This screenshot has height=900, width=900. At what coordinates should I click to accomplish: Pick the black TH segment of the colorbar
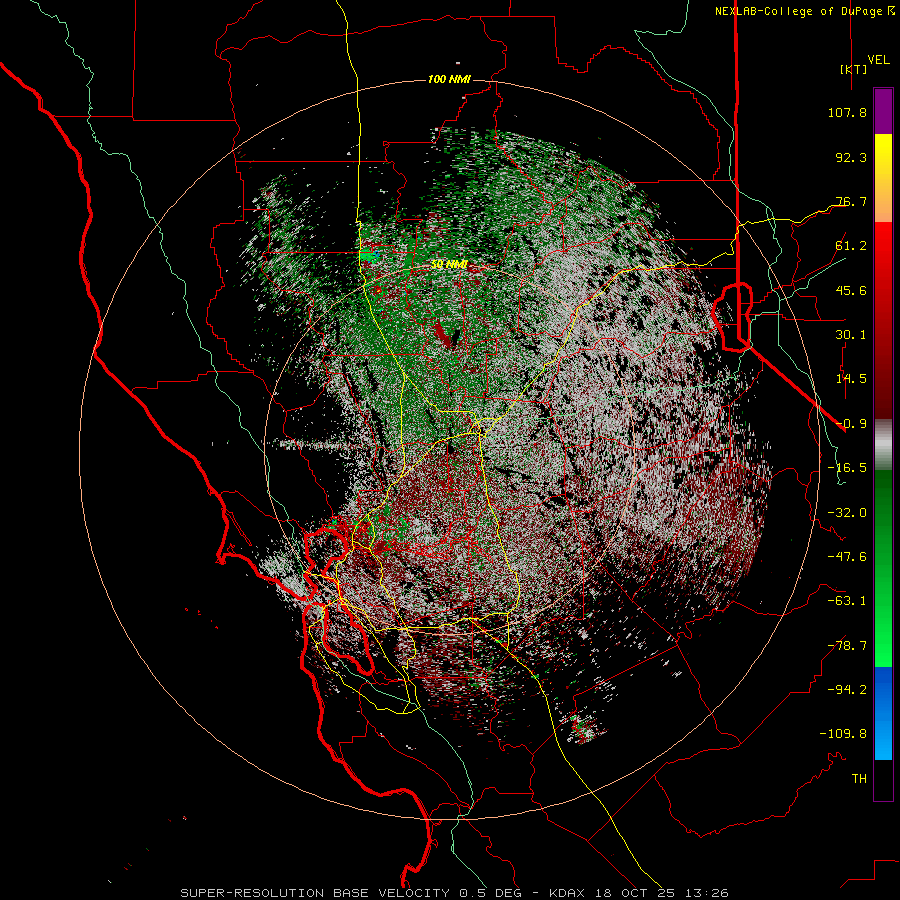click(x=883, y=779)
